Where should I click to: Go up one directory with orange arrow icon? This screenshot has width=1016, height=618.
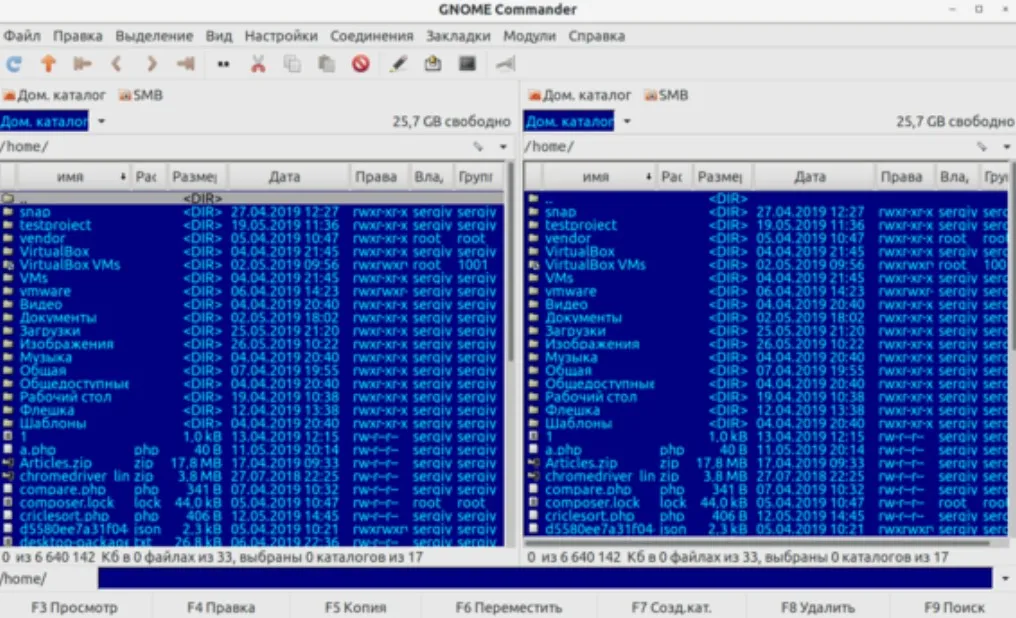pos(49,63)
